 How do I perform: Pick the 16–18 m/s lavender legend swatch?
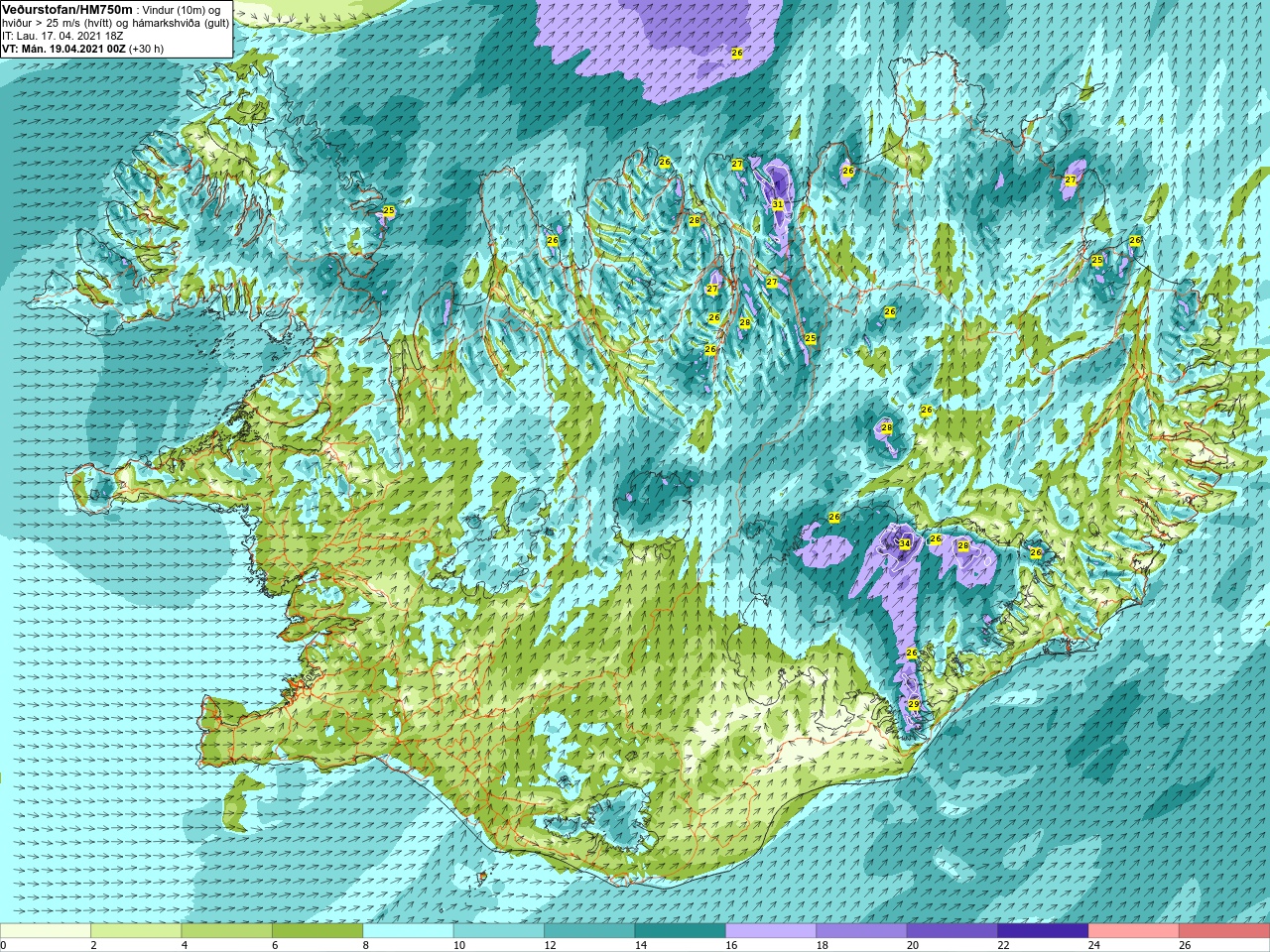point(771,931)
